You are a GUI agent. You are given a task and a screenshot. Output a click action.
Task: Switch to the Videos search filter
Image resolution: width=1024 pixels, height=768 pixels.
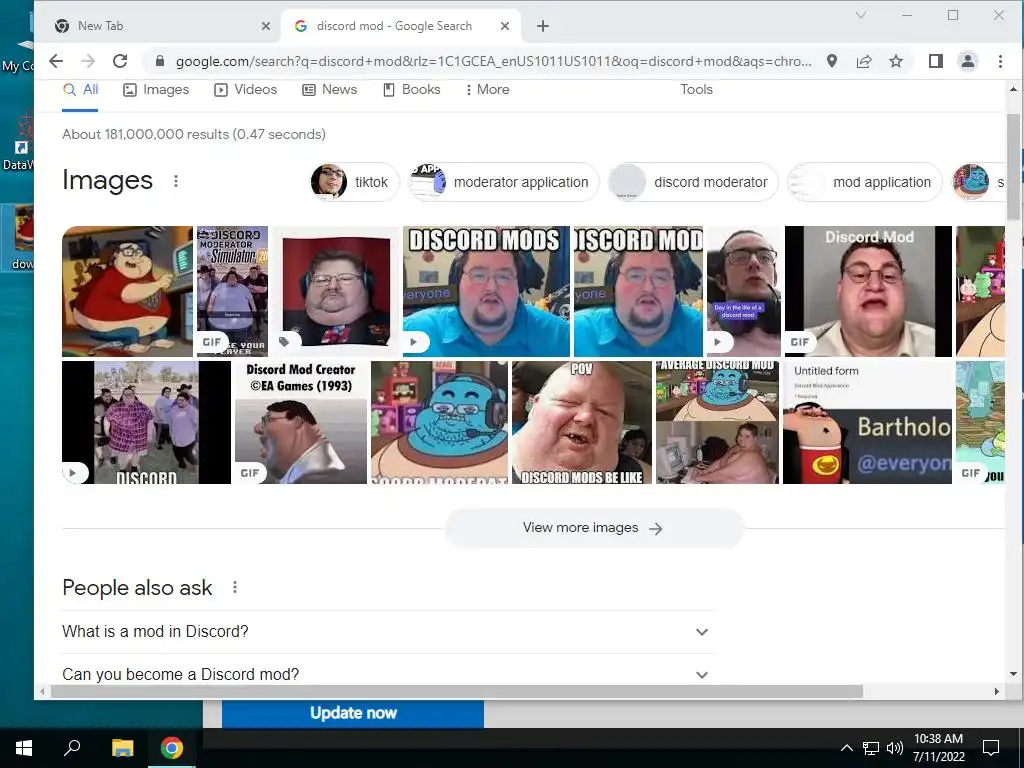point(246,89)
